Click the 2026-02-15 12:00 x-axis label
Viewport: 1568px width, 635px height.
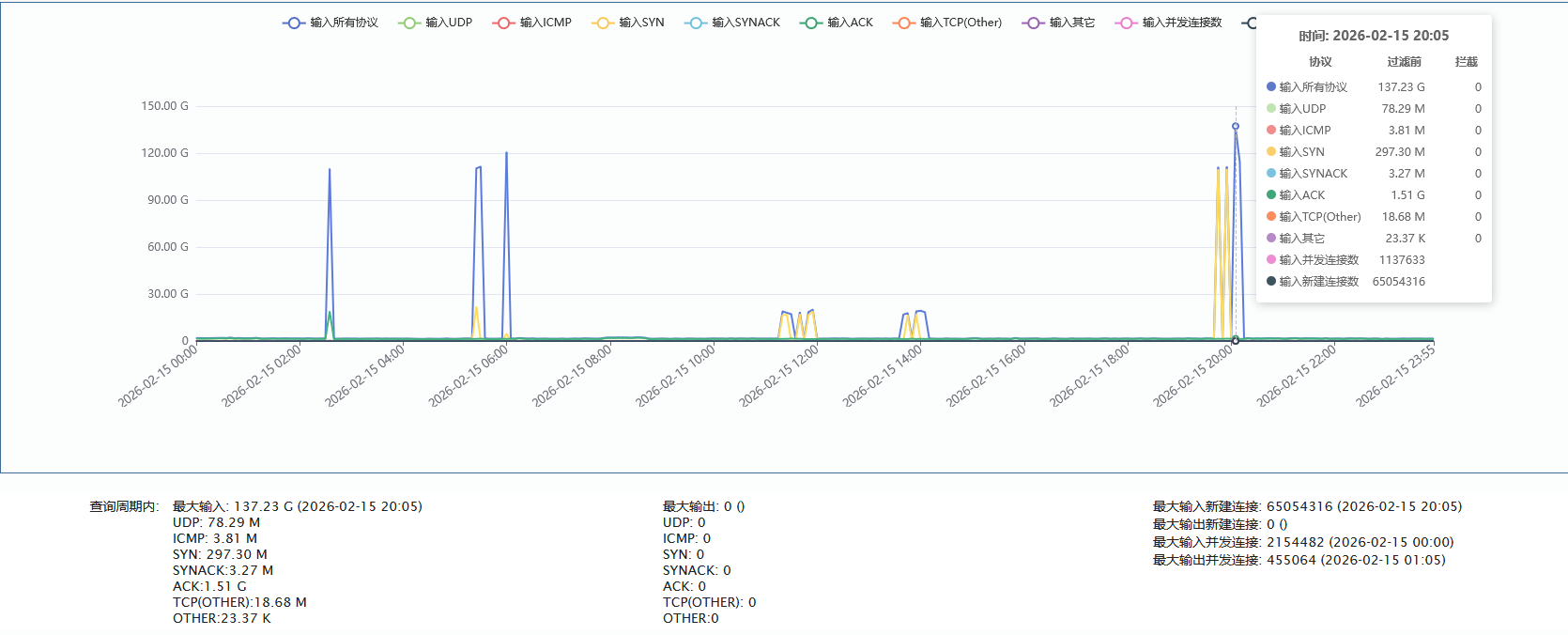coord(779,375)
